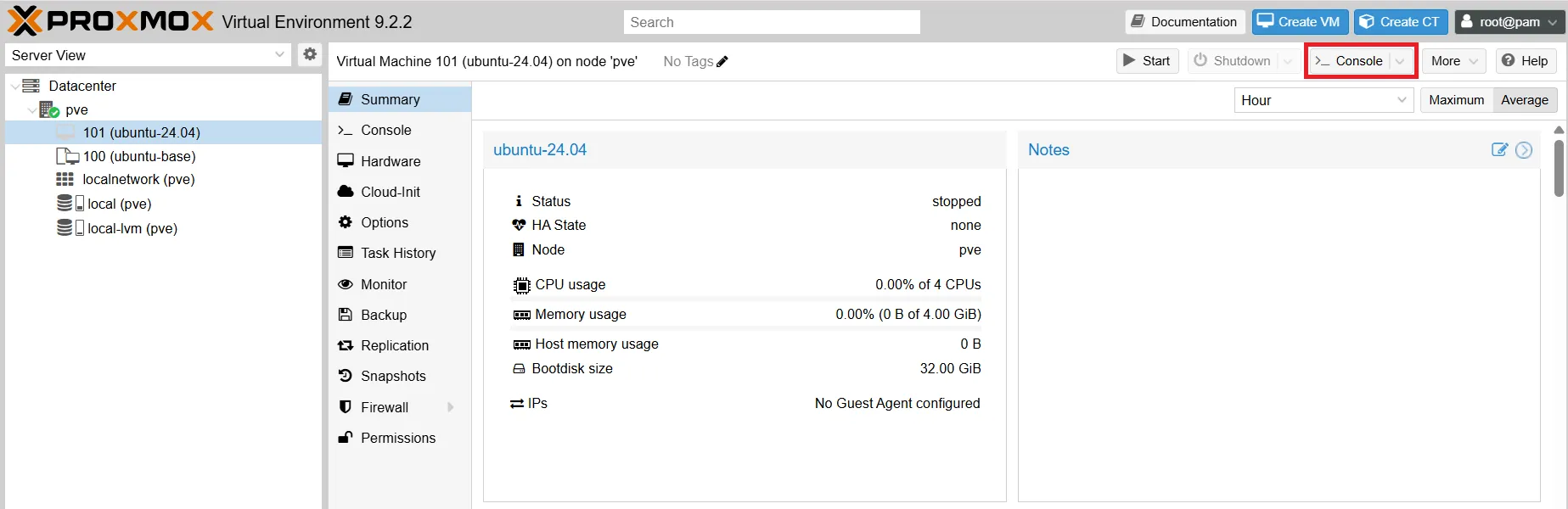
Task: Click the CPU usage progress bar
Action: [746, 299]
